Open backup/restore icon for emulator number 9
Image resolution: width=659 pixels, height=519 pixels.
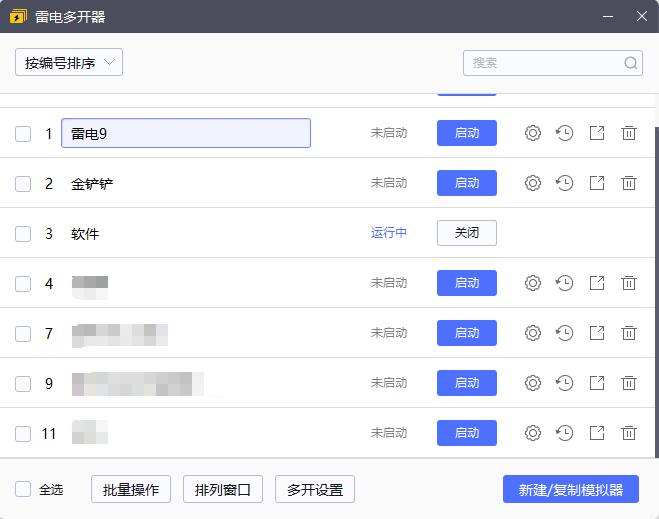pos(564,383)
